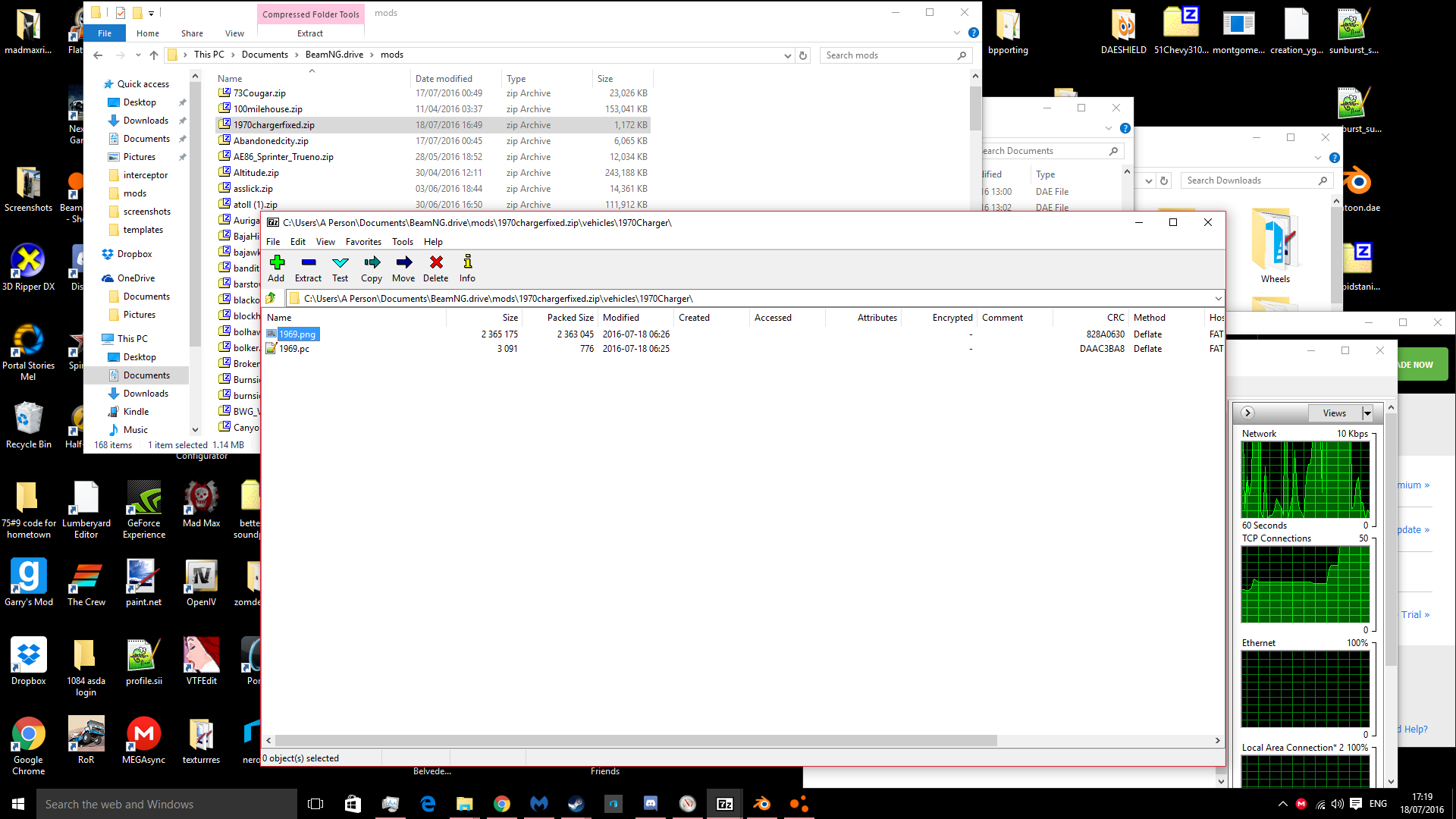This screenshot has width=1456, height=819.
Task: Open the Blender icon in the taskbar
Action: (x=761, y=804)
